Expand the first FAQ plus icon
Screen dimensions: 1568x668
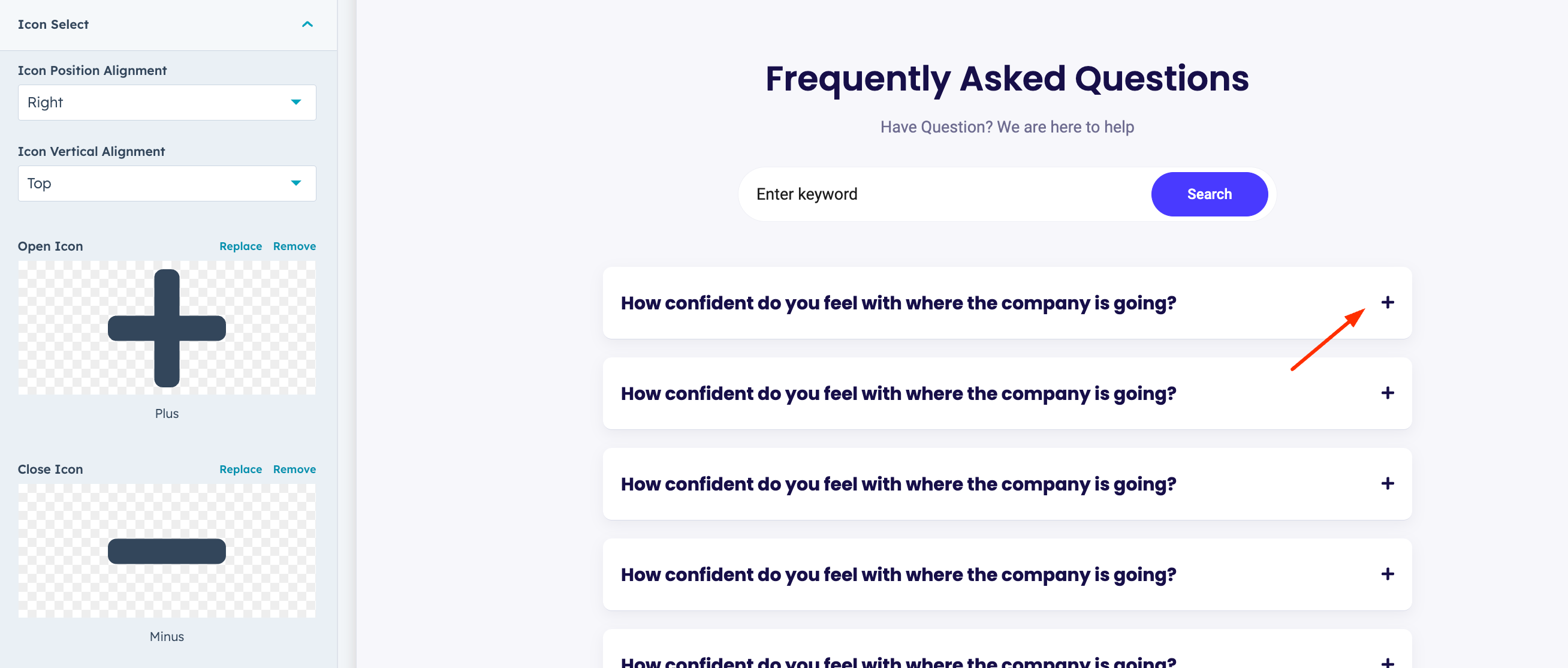1387,302
